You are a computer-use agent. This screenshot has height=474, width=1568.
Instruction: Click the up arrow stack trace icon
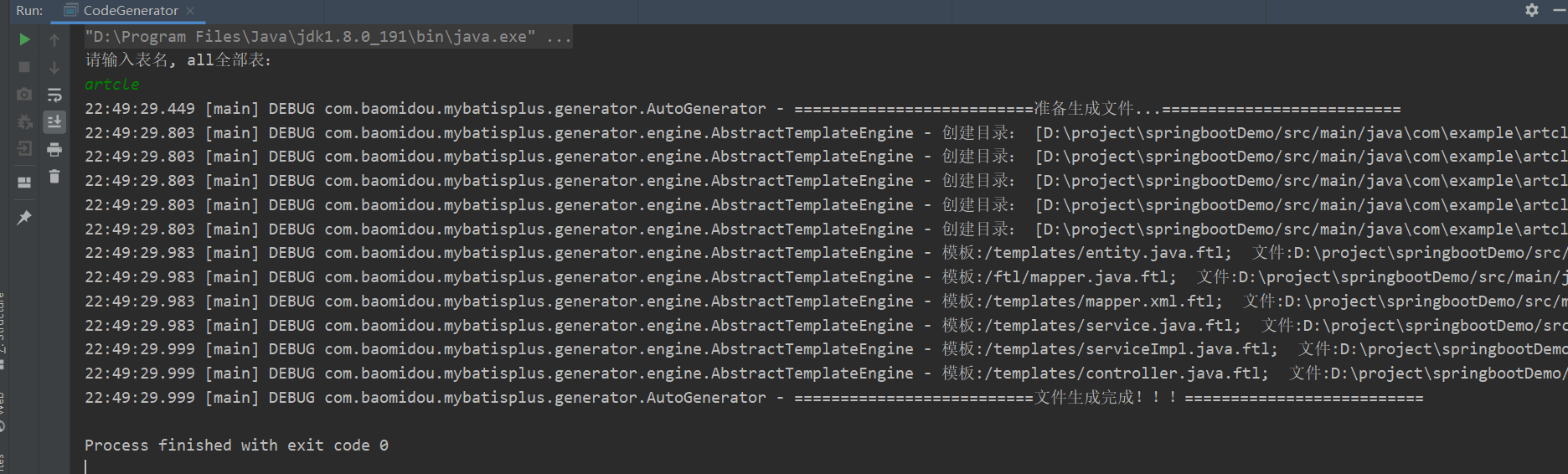point(54,39)
